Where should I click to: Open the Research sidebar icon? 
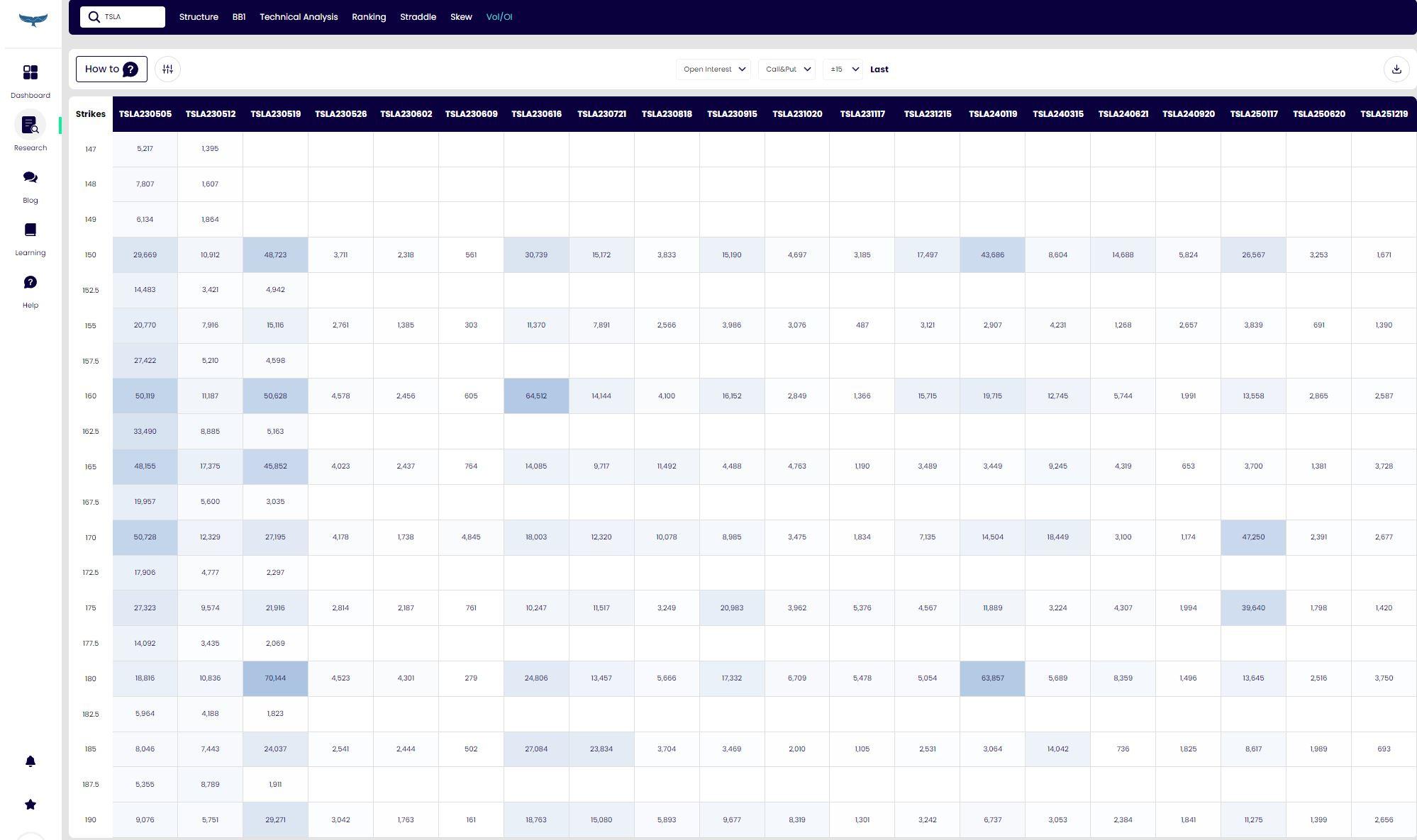(30, 125)
